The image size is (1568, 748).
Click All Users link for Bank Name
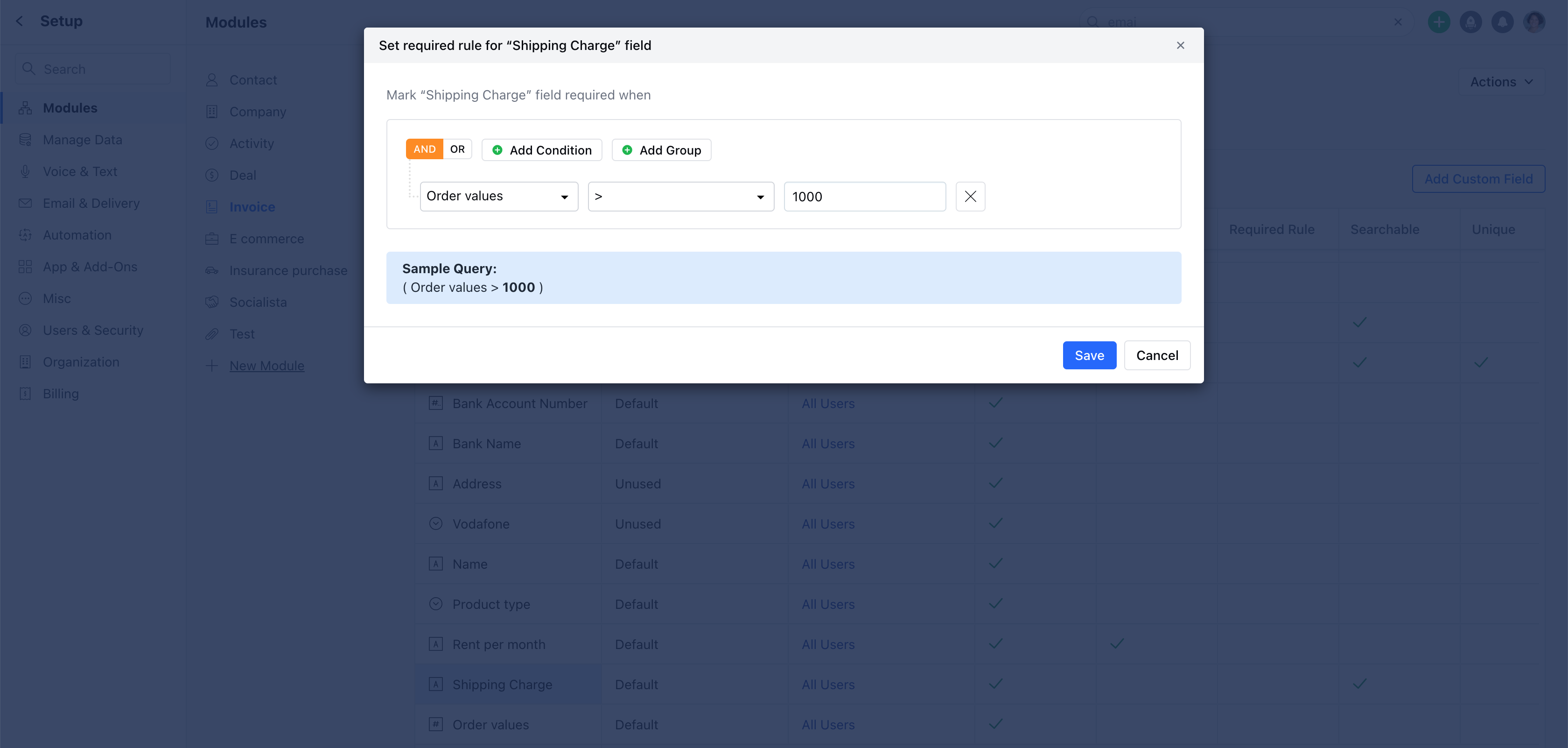pyautogui.click(x=828, y=444)
